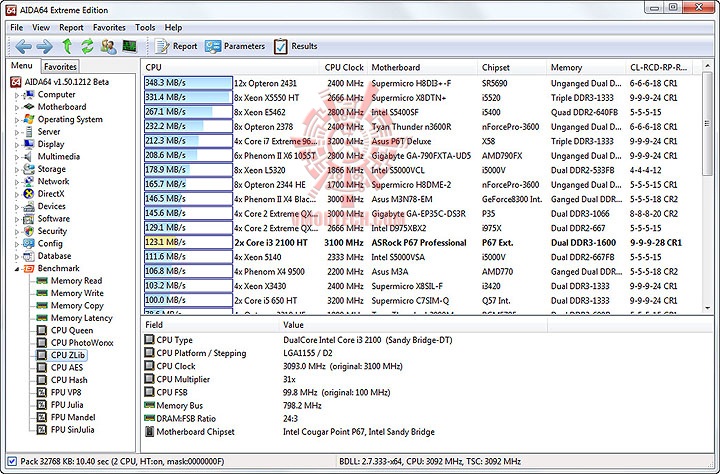Switch to the Favorites tab
The height and width of the screenshot is (474, 720).
pos(60,67)
